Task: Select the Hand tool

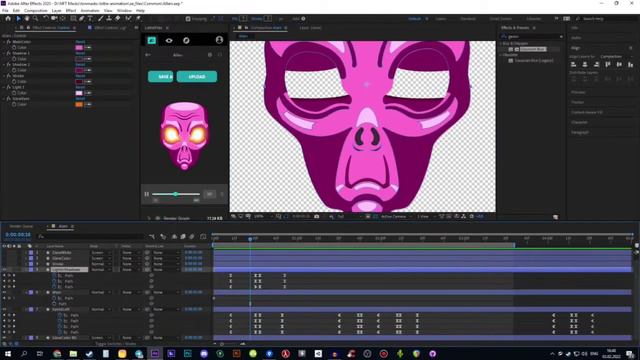Action: [x=27, y=18]
